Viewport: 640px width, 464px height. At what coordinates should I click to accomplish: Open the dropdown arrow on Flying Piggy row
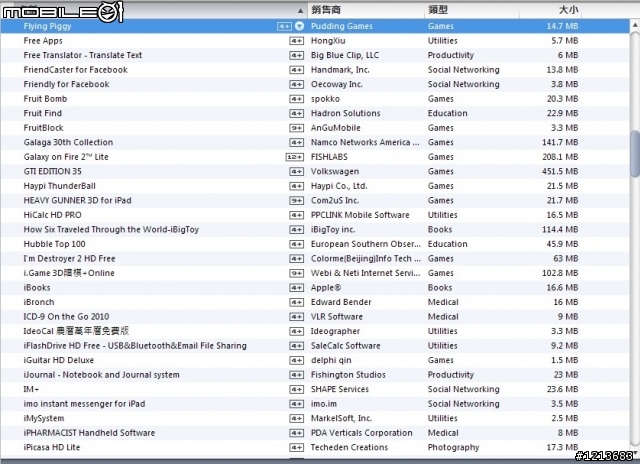(x=299, y=26)
